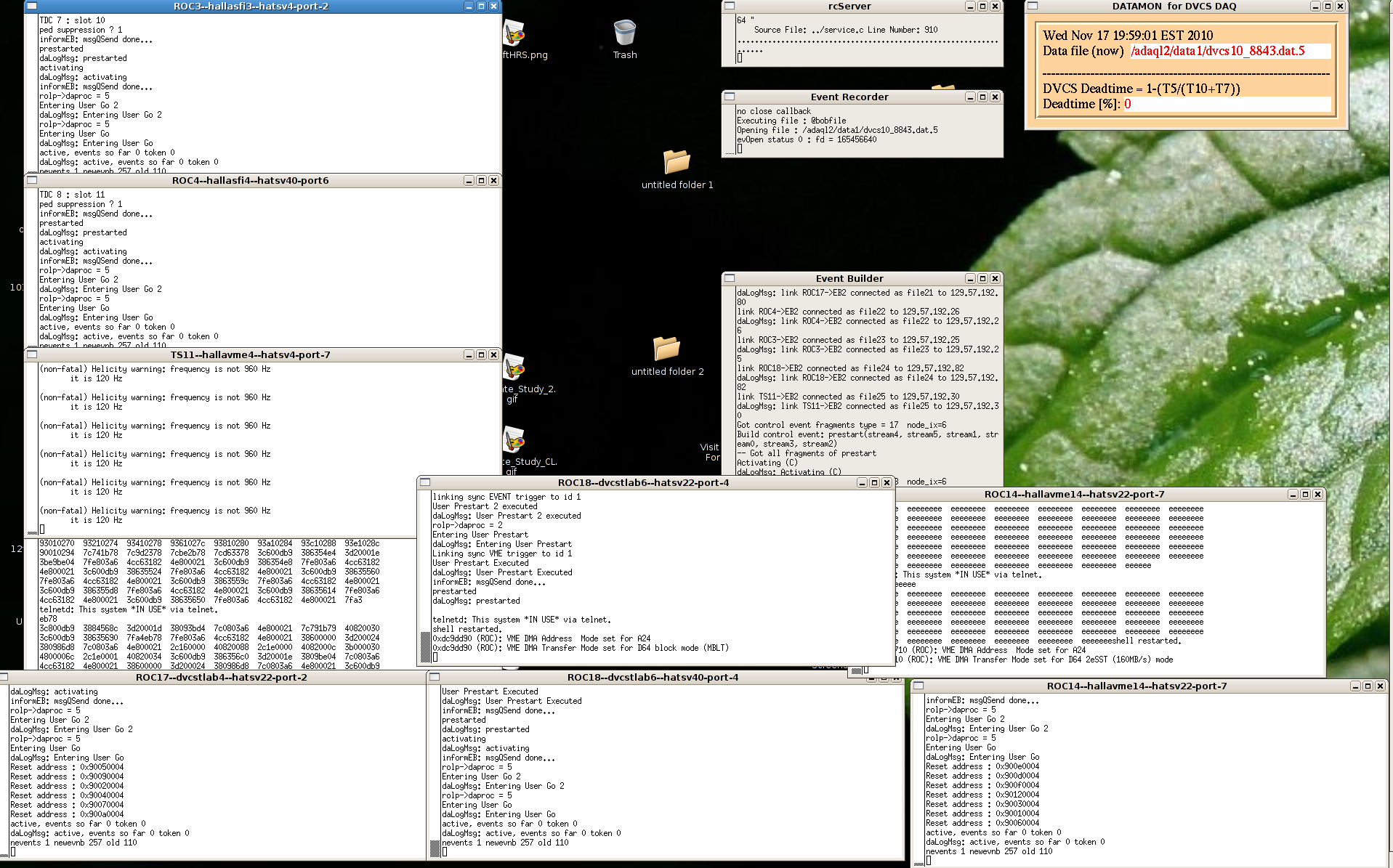Click 'Opening file' line in Event Recorder

point(837,130)
